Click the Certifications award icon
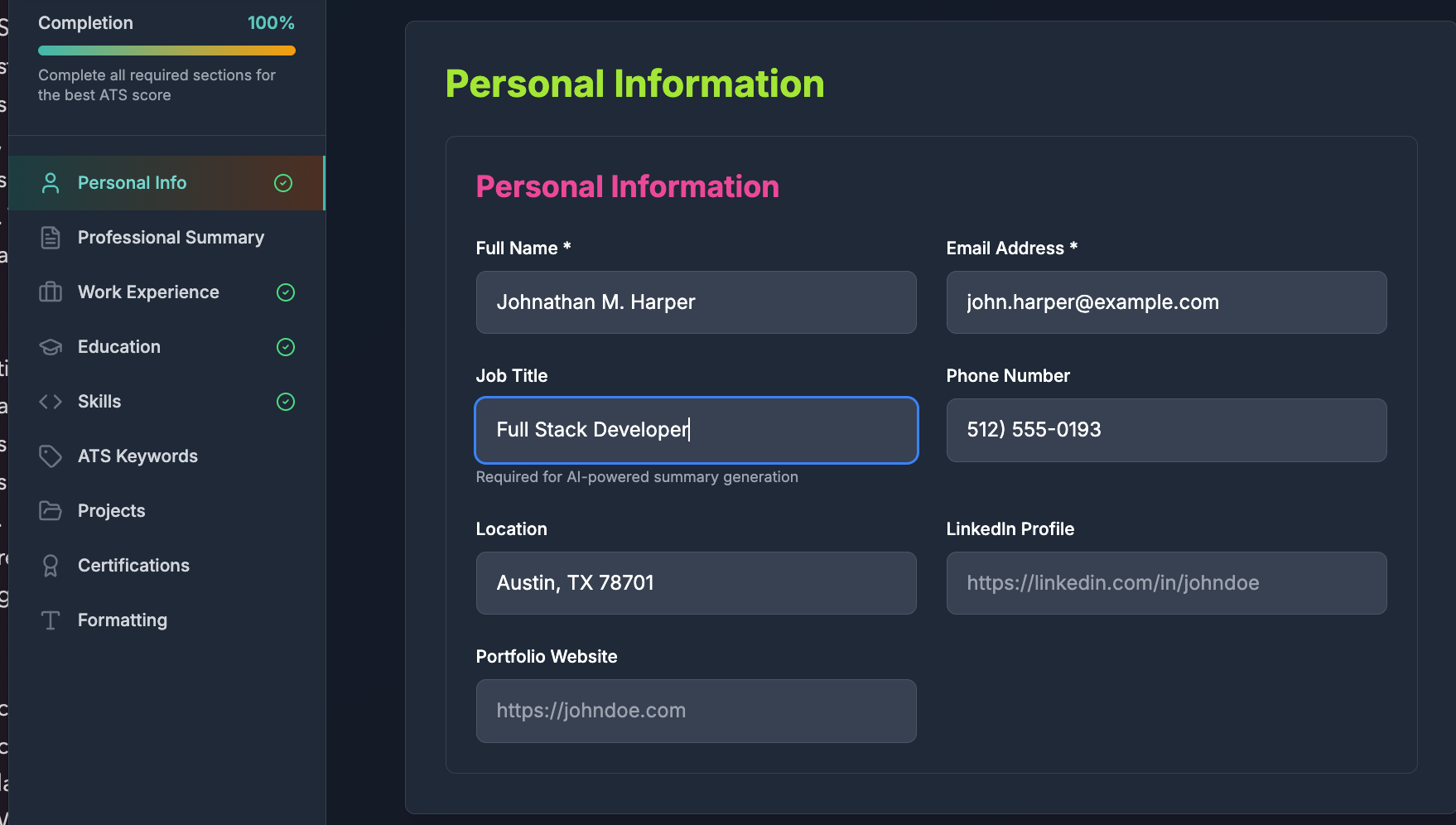Image resolution: width=1456 pixels, height=825 pixels. (x=51, y=565)
